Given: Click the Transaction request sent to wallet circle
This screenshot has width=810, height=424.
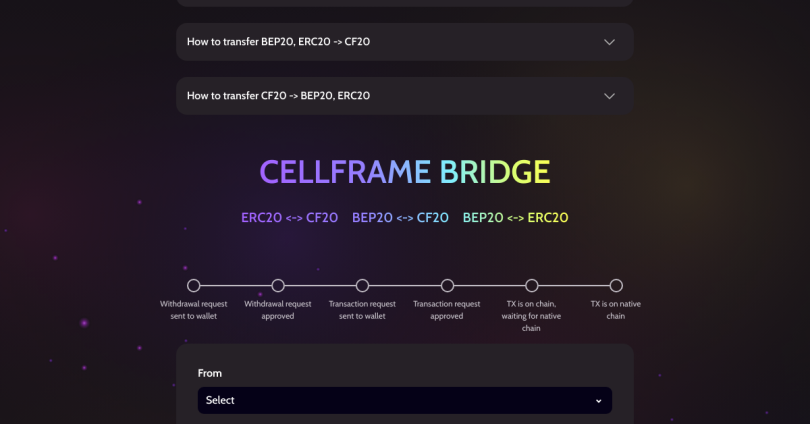Looking at the screenshot, I should (x=362, y=286).
